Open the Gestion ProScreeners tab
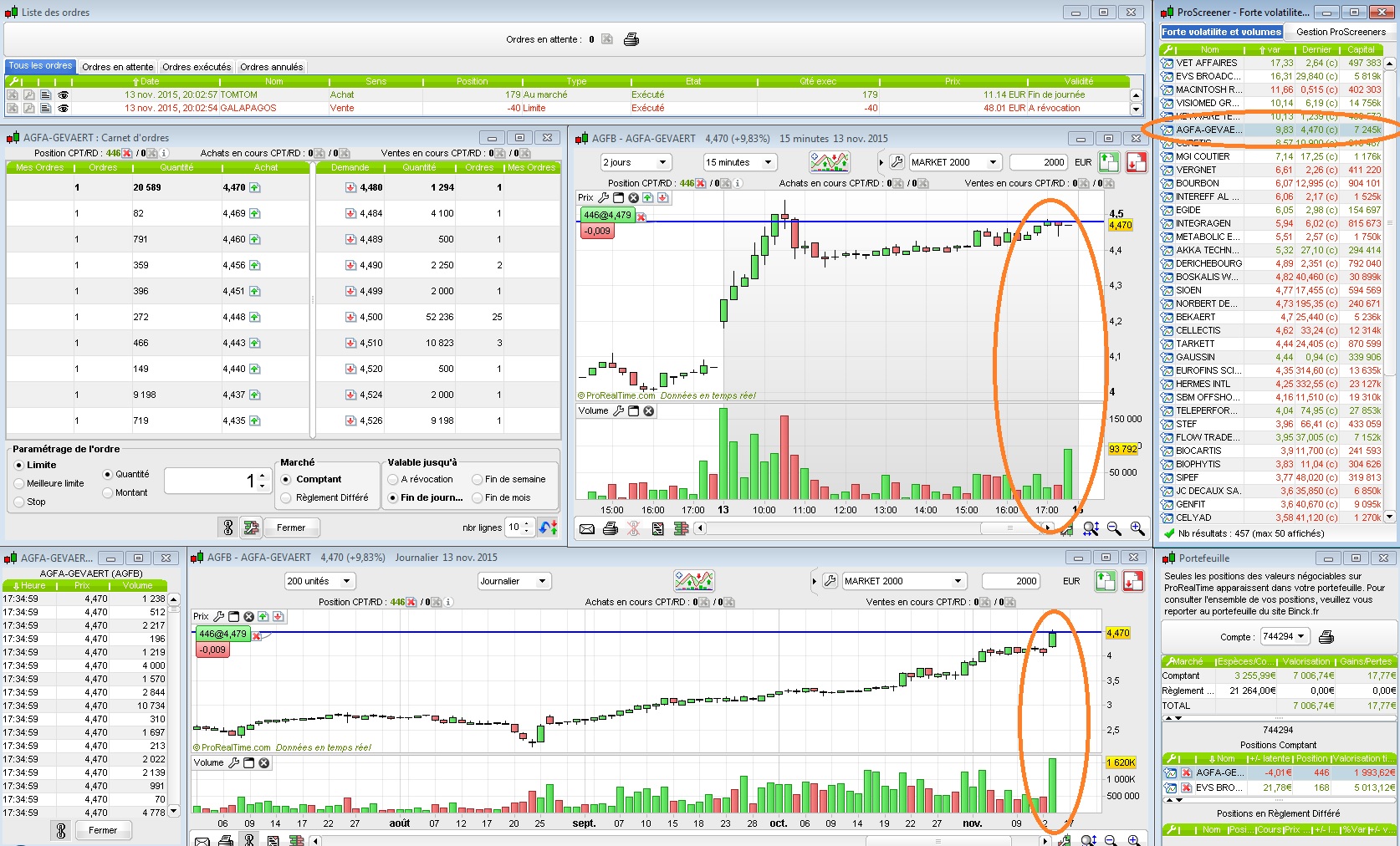 [1341, 32]
